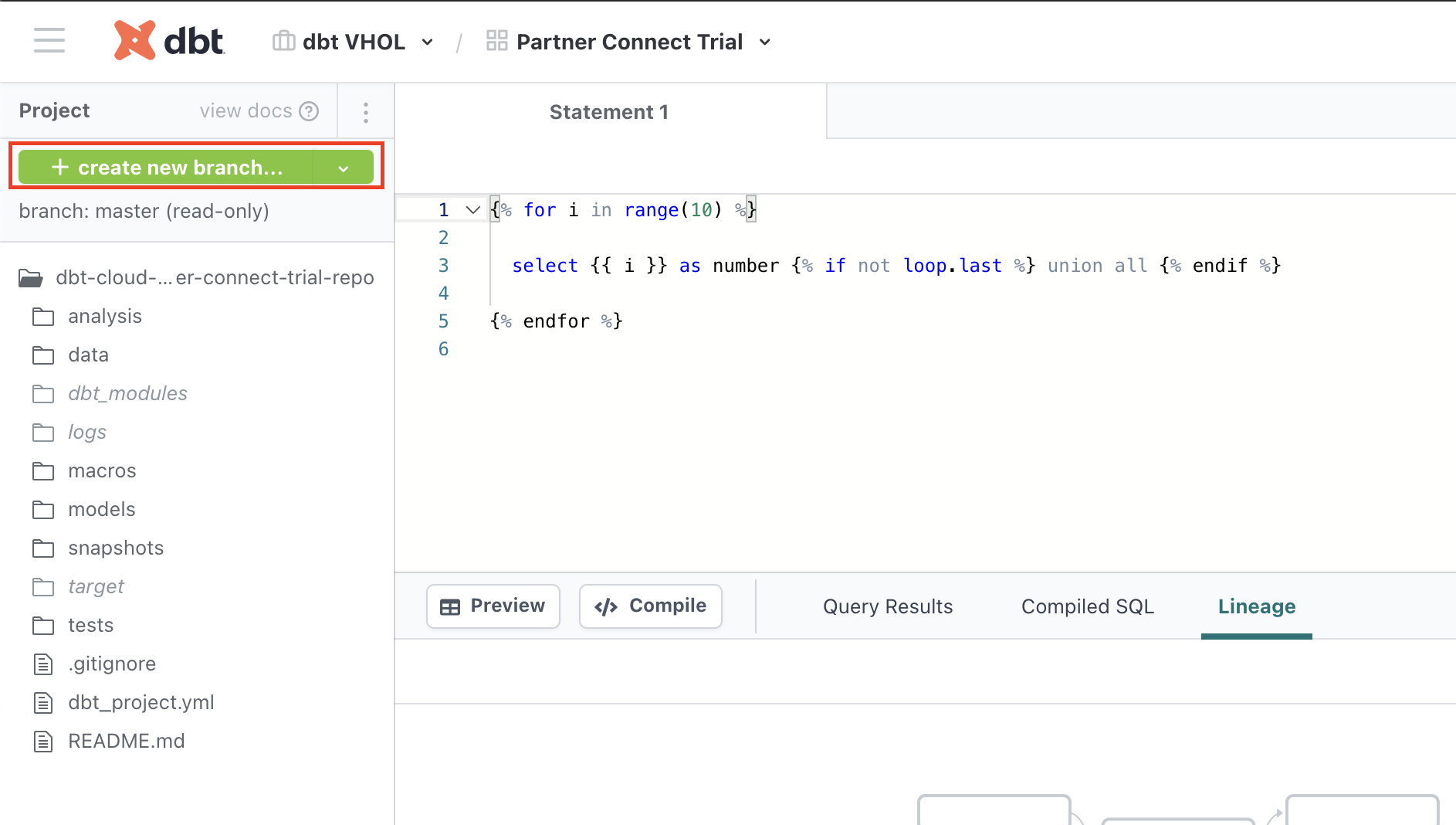Expand the dbt VHOL project dropdown
The width and height of the screenshot is (1456, 825).
pyautogui.click(x=428, y=42)
